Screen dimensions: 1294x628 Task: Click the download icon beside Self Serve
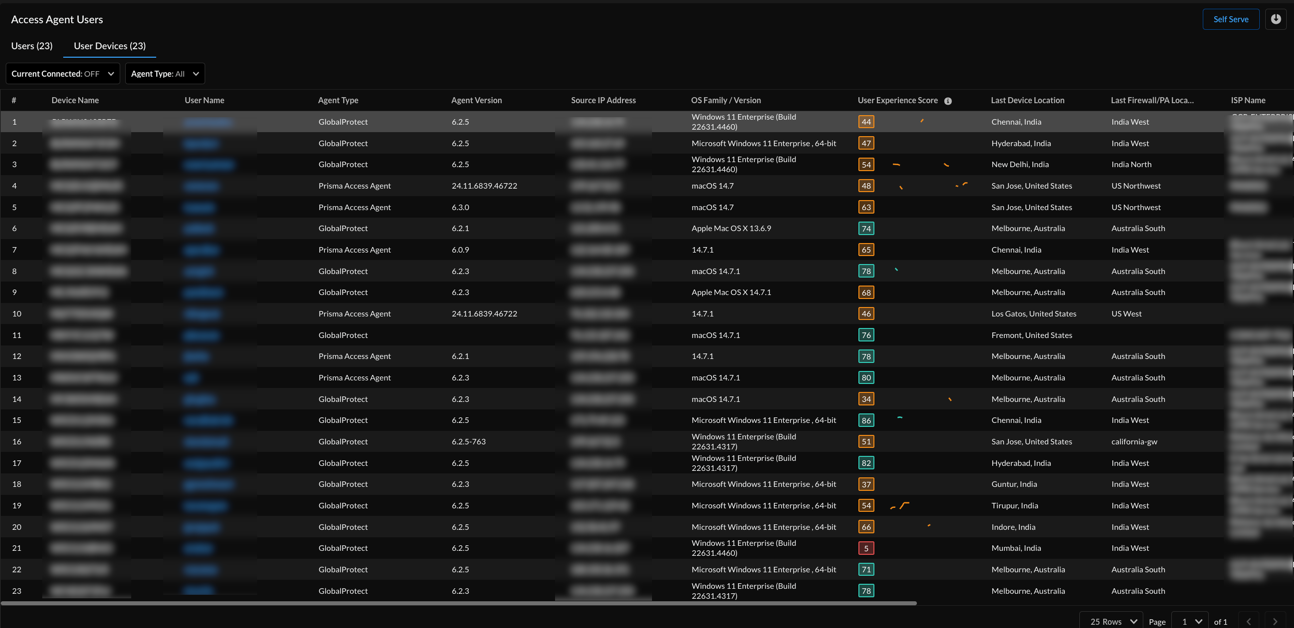coord(1275,19)
